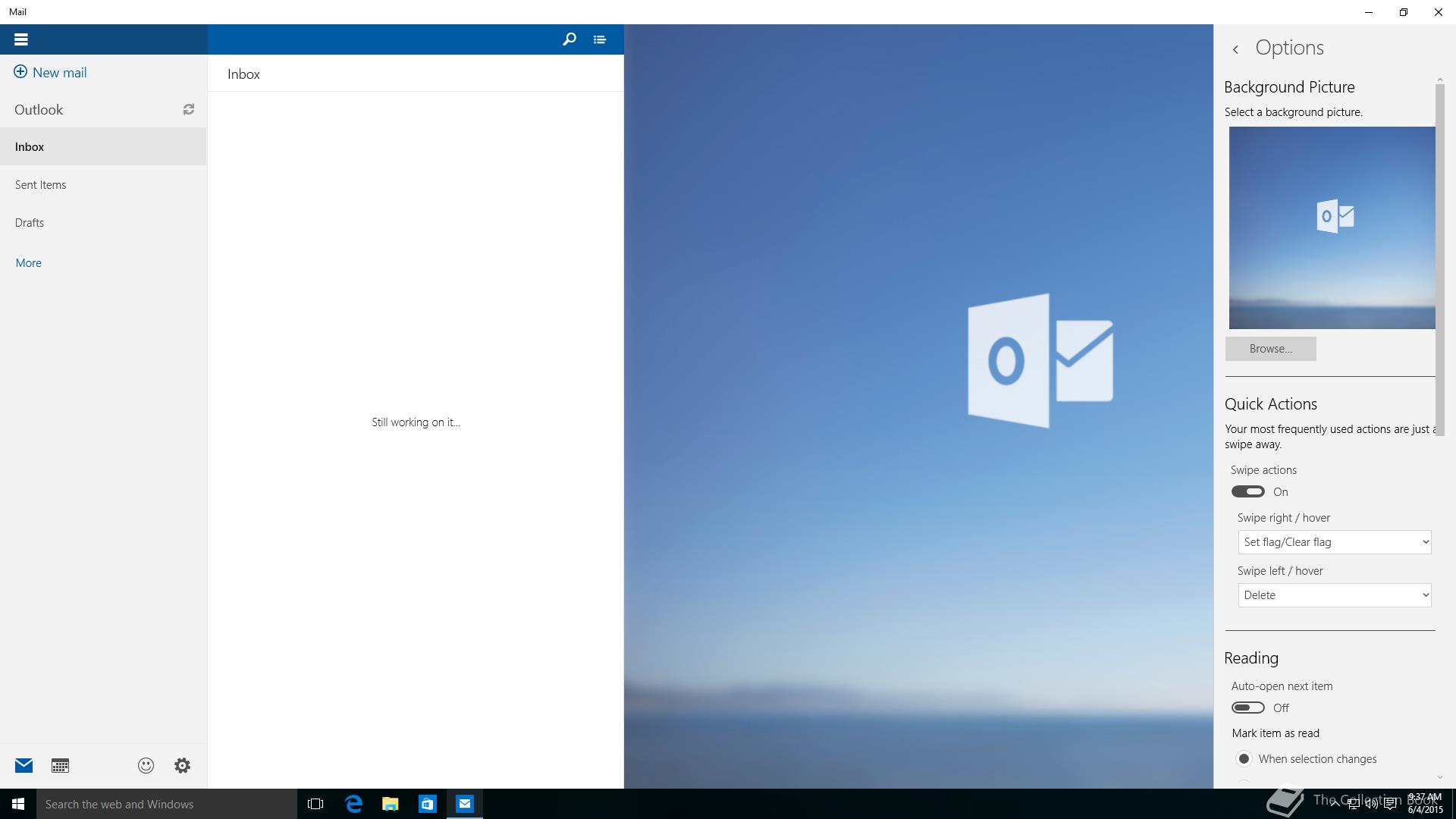Click the Browse... button
The width and height of the screenshot is (1456, 819).
pos(1270,349)
